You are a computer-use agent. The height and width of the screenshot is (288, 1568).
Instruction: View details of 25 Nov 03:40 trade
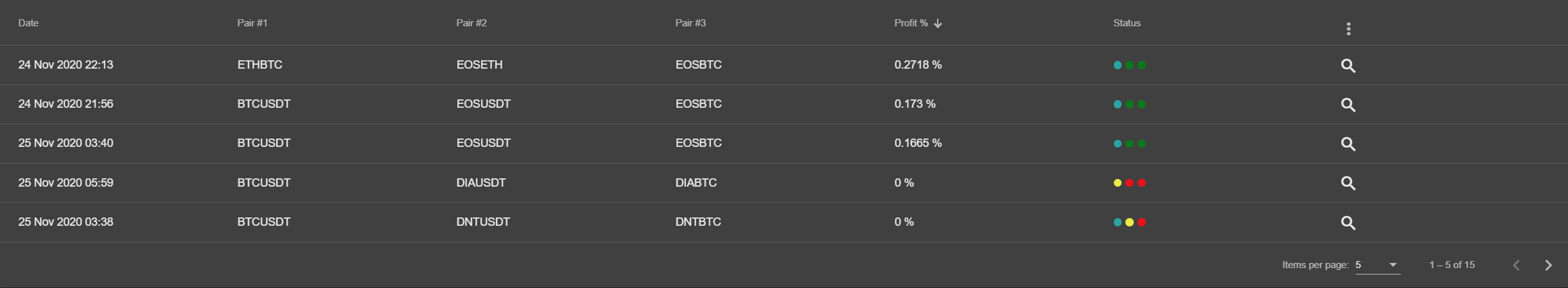(x=1348, y=144)
